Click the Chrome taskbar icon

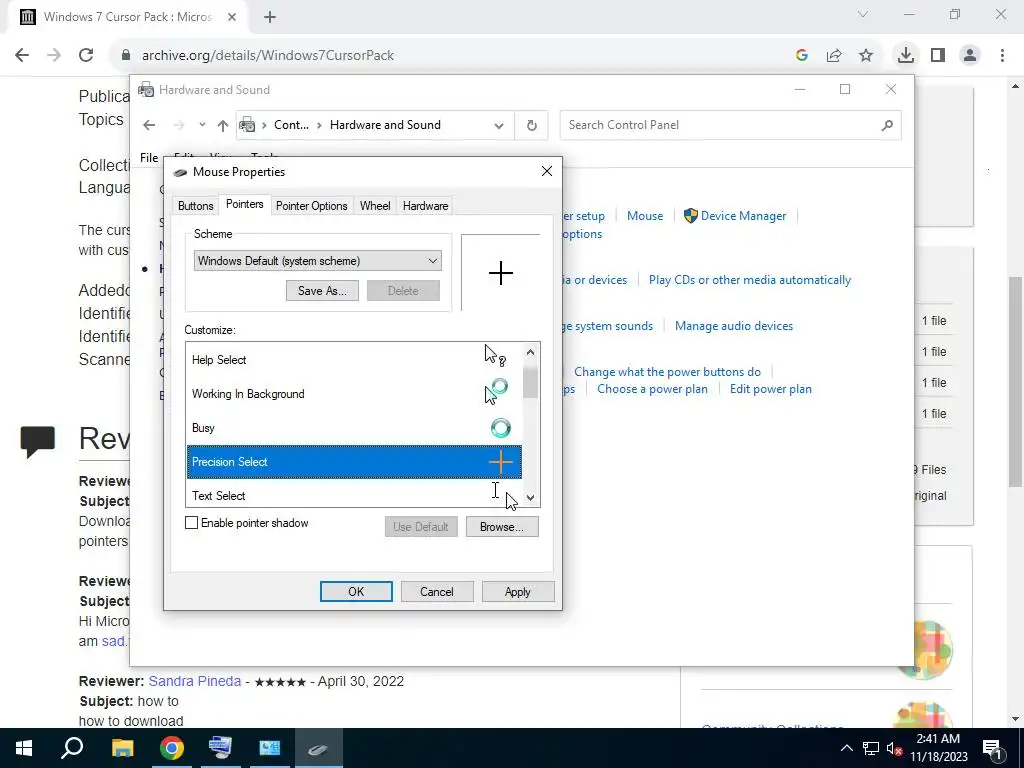click(171, 748)
